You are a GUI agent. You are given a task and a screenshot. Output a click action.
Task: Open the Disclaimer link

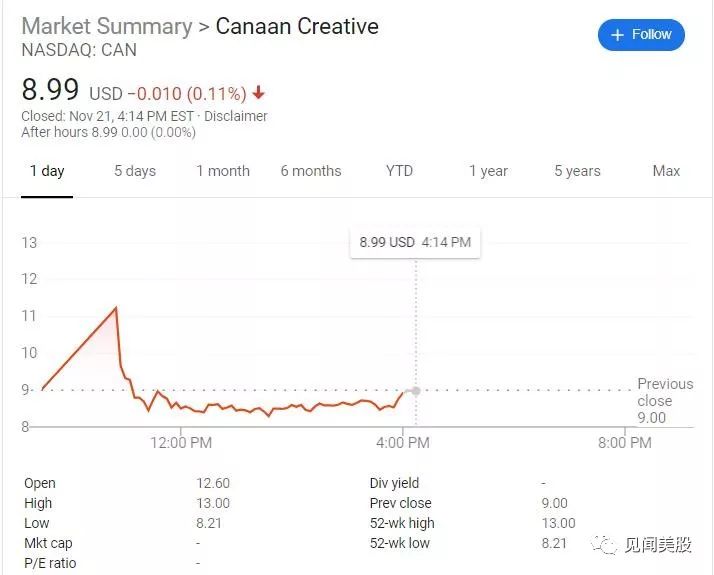point(235,116)
